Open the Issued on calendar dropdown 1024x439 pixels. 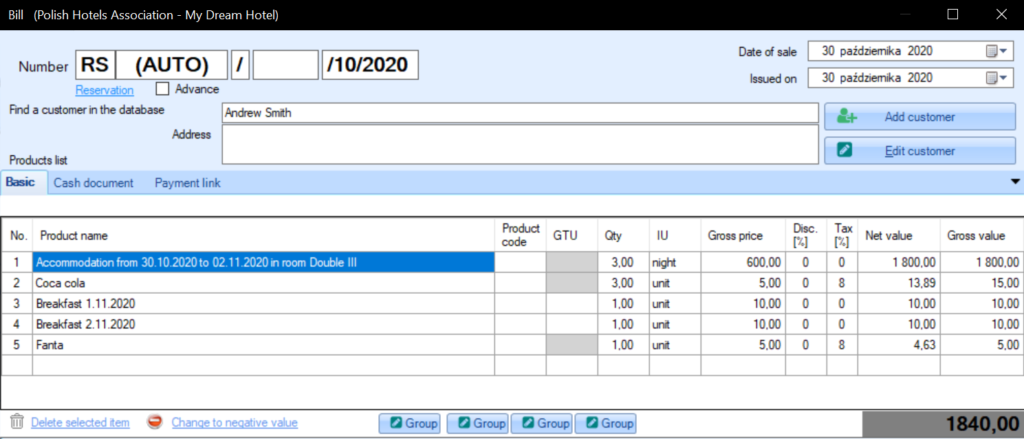pyautogui.click(x=997, y=78)
